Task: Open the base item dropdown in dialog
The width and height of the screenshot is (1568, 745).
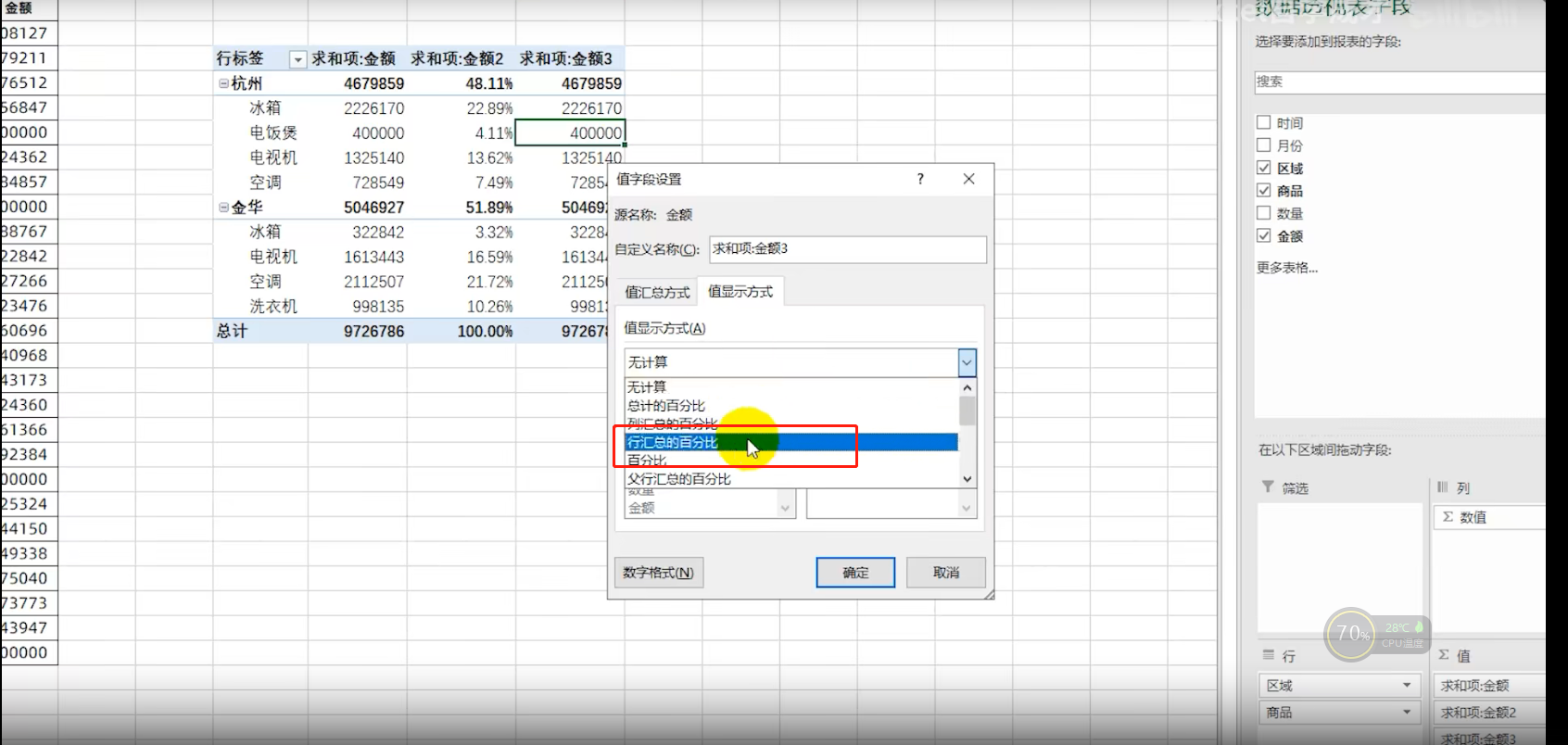Action: [967, 508]
